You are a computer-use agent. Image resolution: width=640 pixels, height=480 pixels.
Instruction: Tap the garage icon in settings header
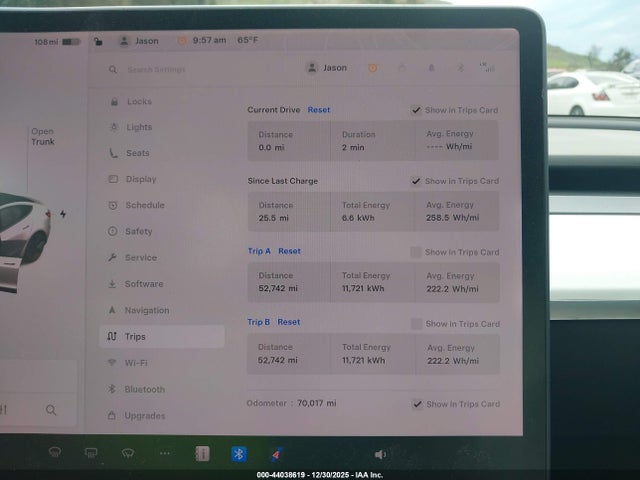click(402, 68)
